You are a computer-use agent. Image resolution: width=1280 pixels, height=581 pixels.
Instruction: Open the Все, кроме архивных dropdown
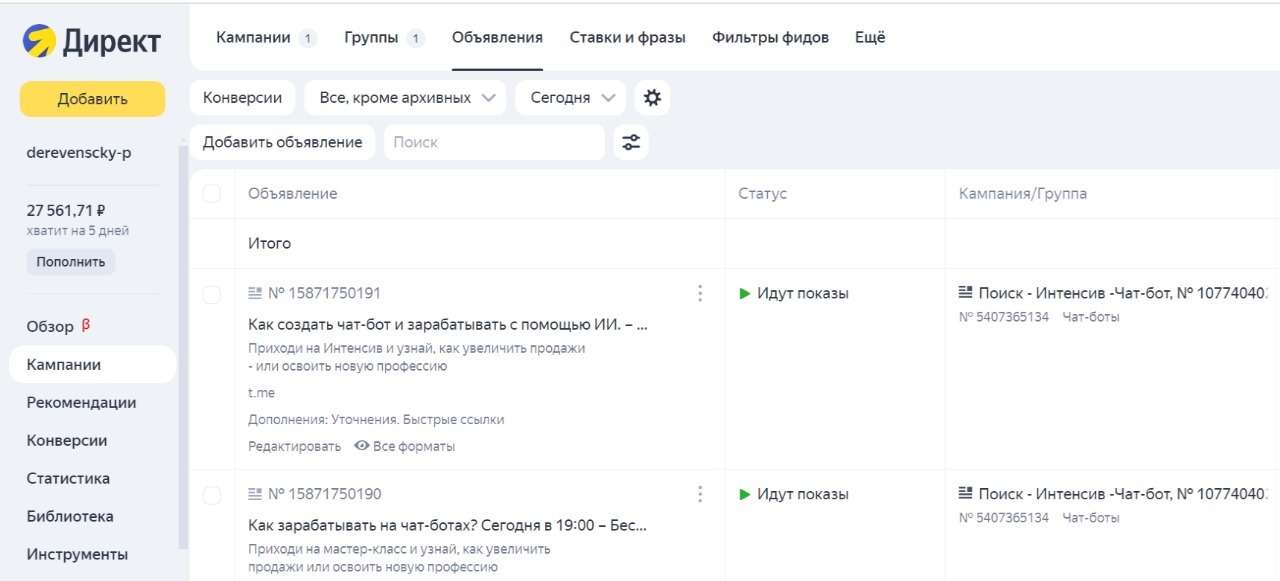pos(407,98)
